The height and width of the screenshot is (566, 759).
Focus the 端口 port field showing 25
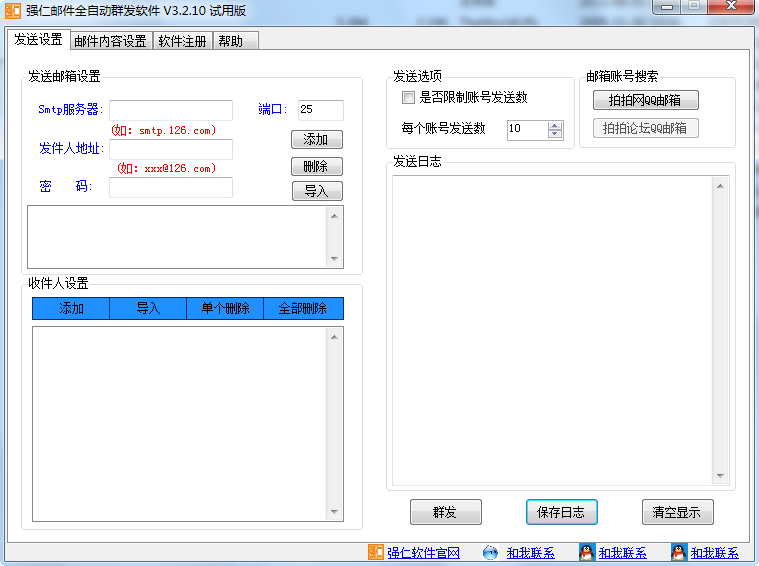(320, 110)
